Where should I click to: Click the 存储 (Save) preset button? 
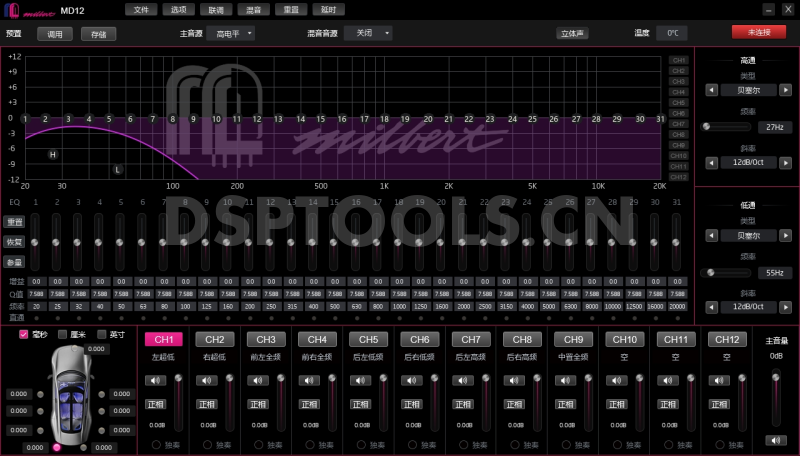coord(98,33)
